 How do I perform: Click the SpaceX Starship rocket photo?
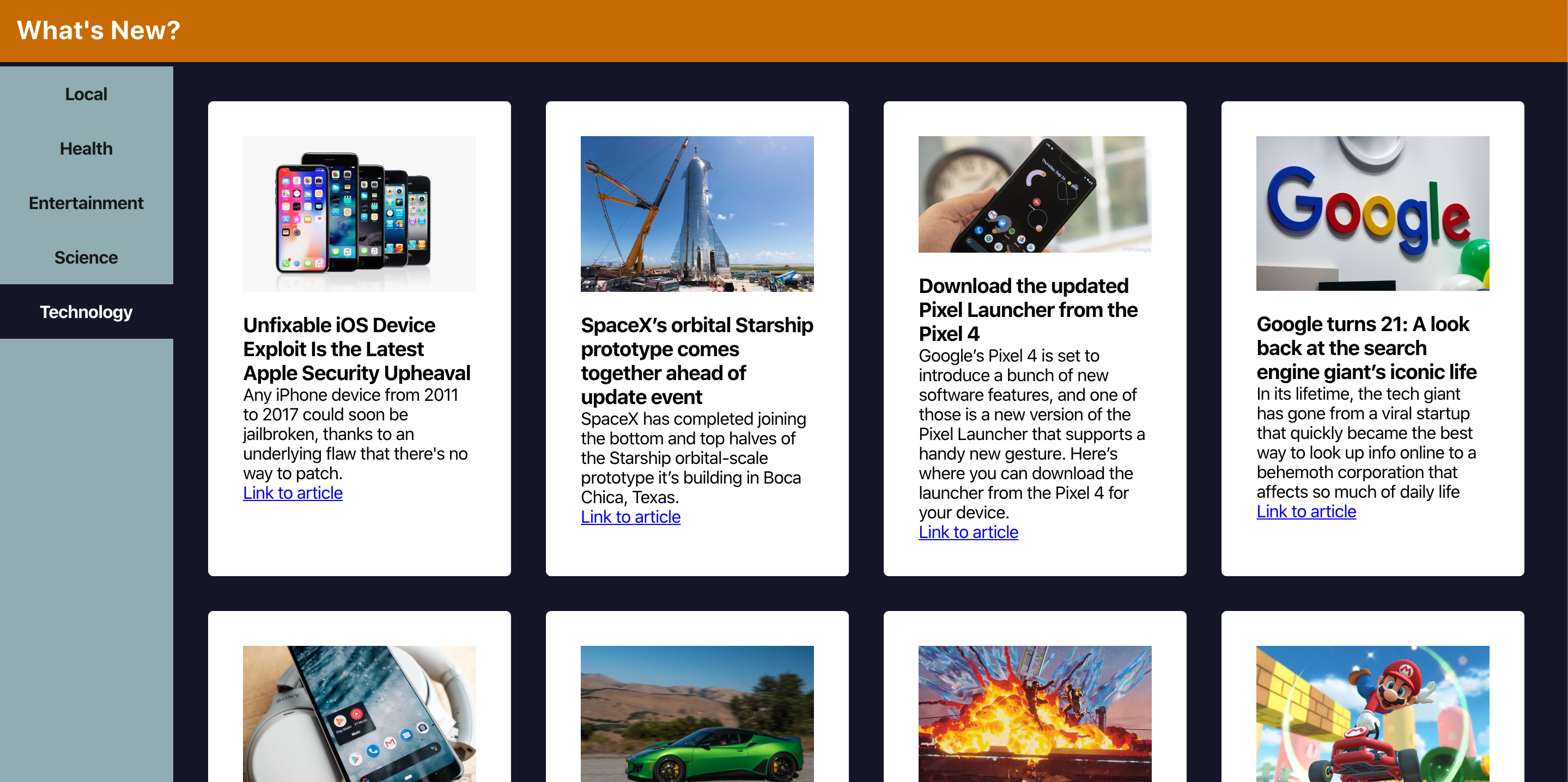click(x=697, y=213)
